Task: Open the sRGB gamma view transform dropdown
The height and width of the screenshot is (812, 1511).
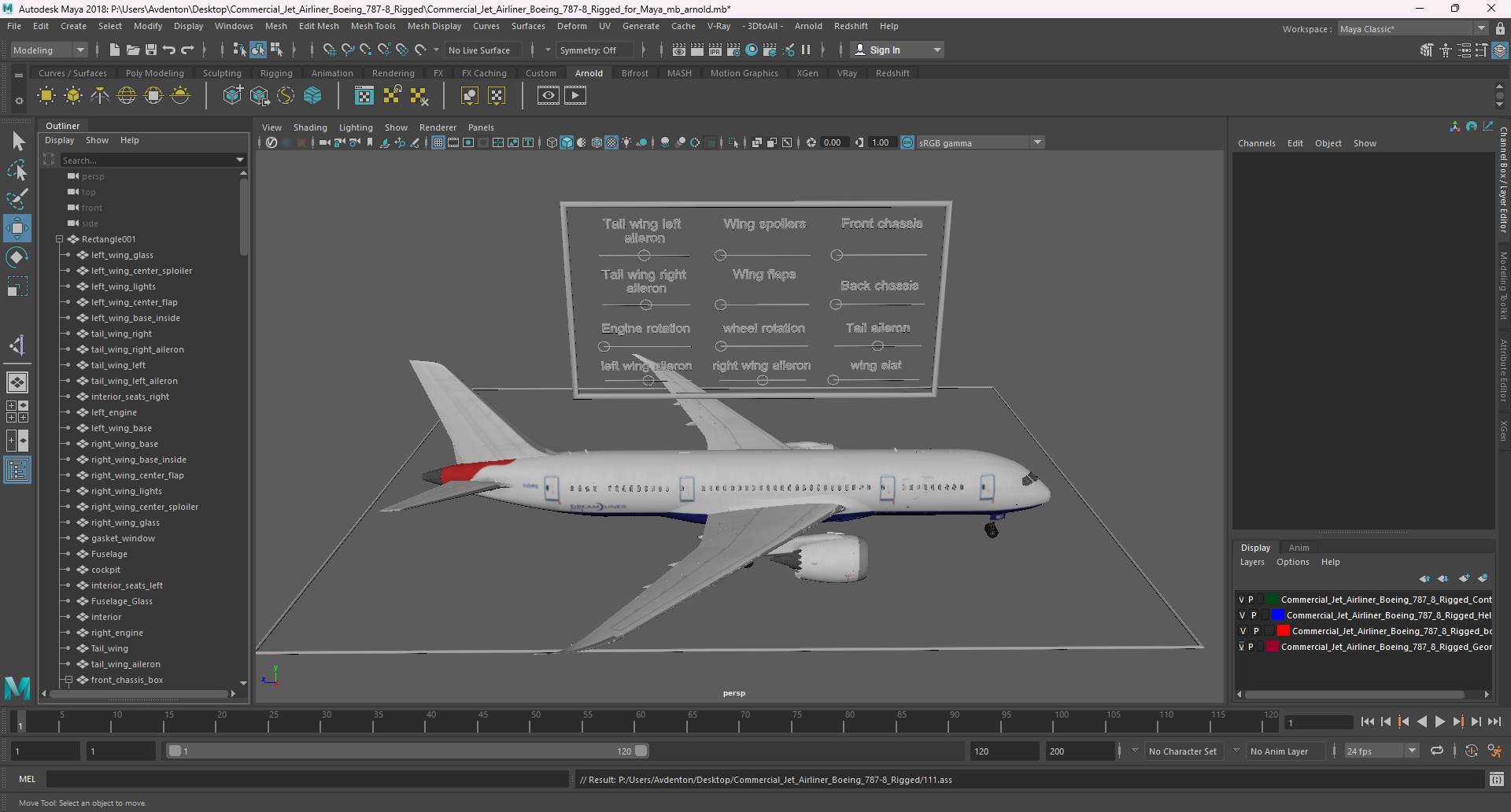Action: point(980,142)
